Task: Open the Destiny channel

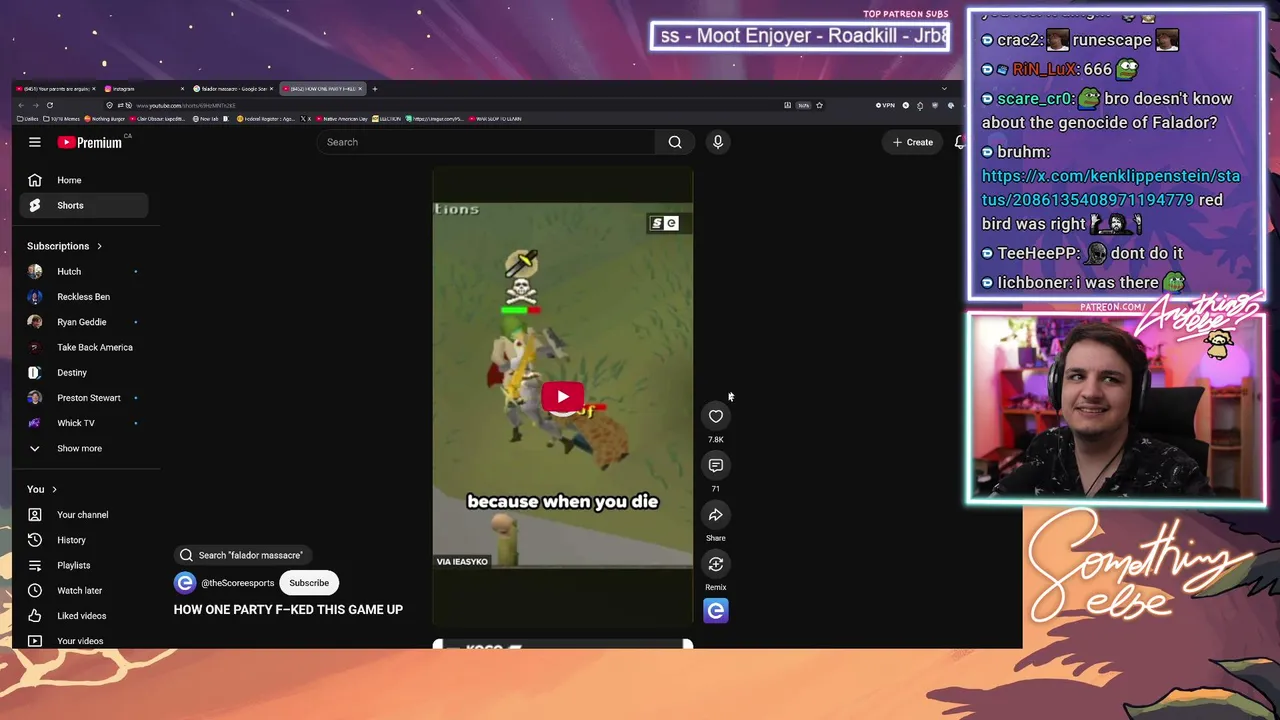Action: pos(84,373)
